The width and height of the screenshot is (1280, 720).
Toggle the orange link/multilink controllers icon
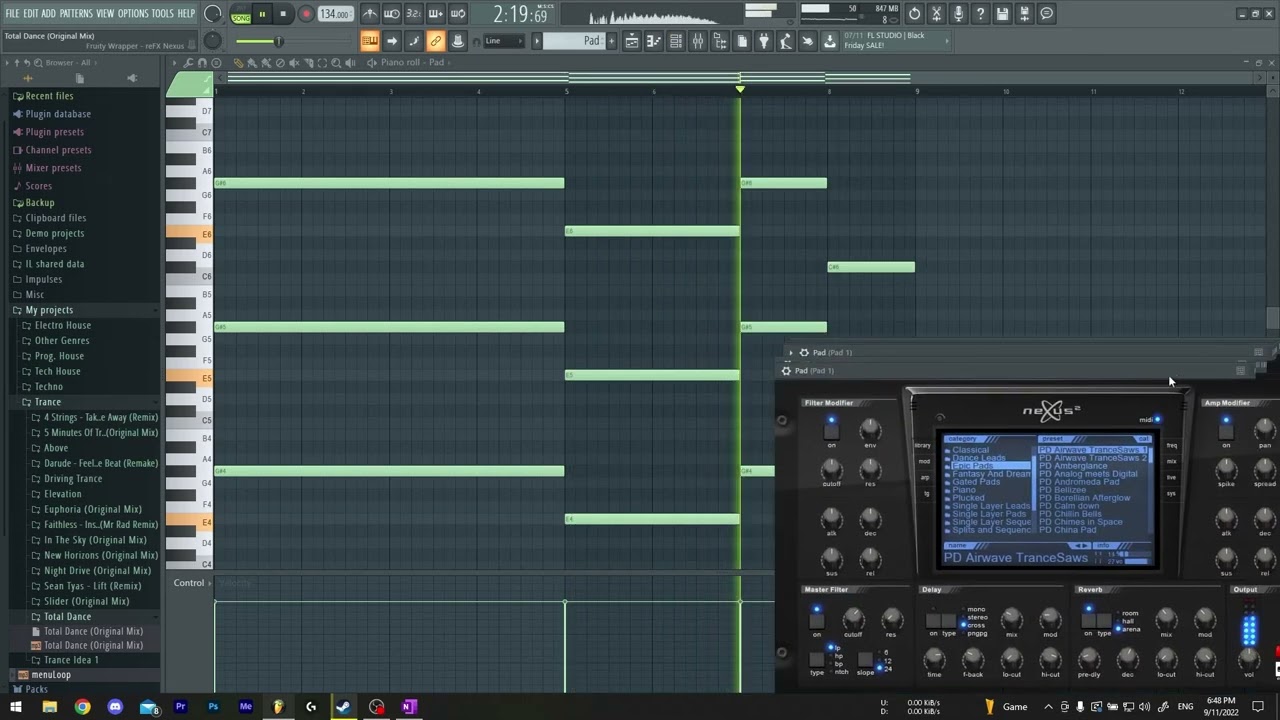tap(436, 41)
